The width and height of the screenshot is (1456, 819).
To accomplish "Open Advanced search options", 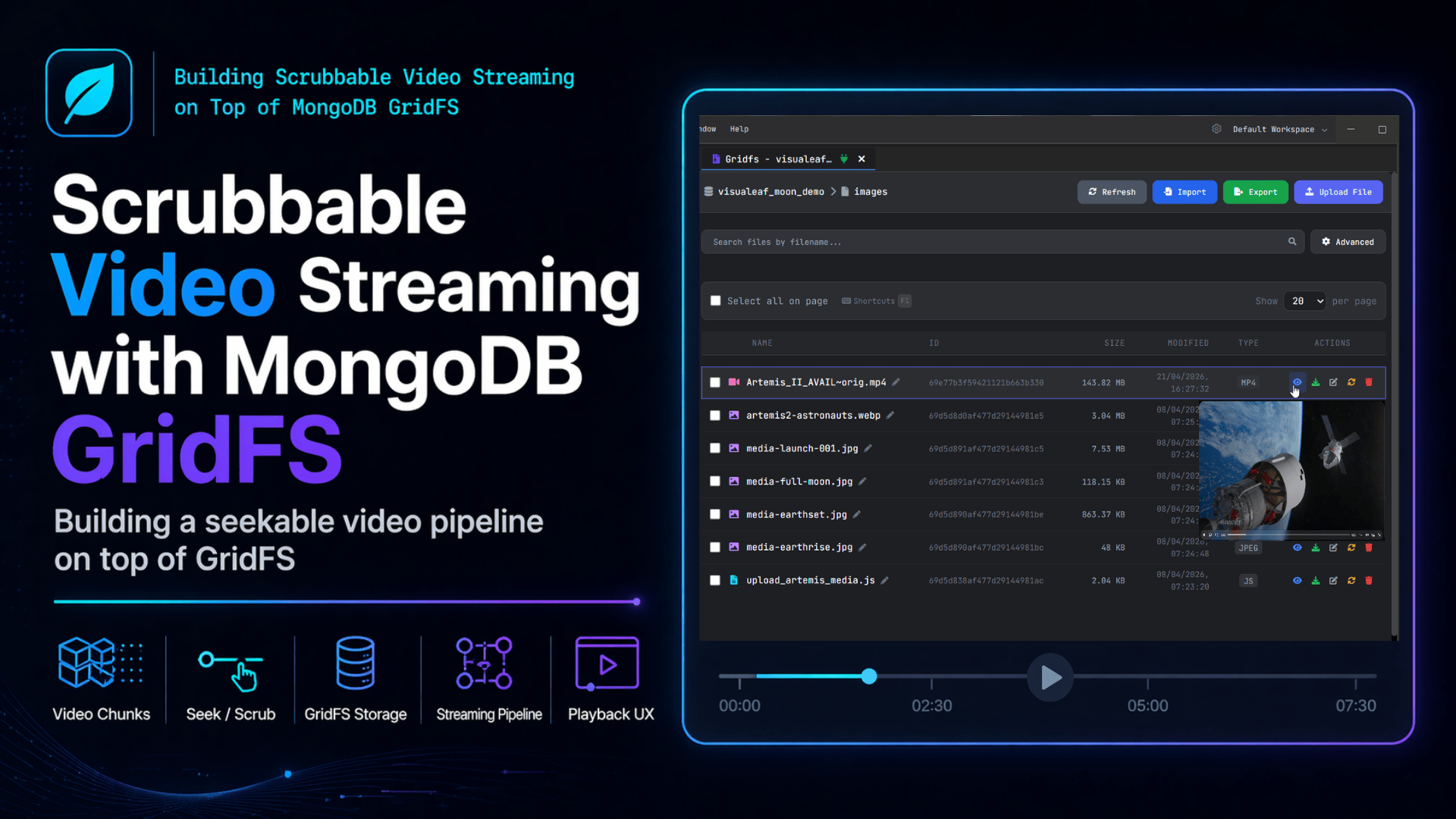I will (x=1348, y=242).
